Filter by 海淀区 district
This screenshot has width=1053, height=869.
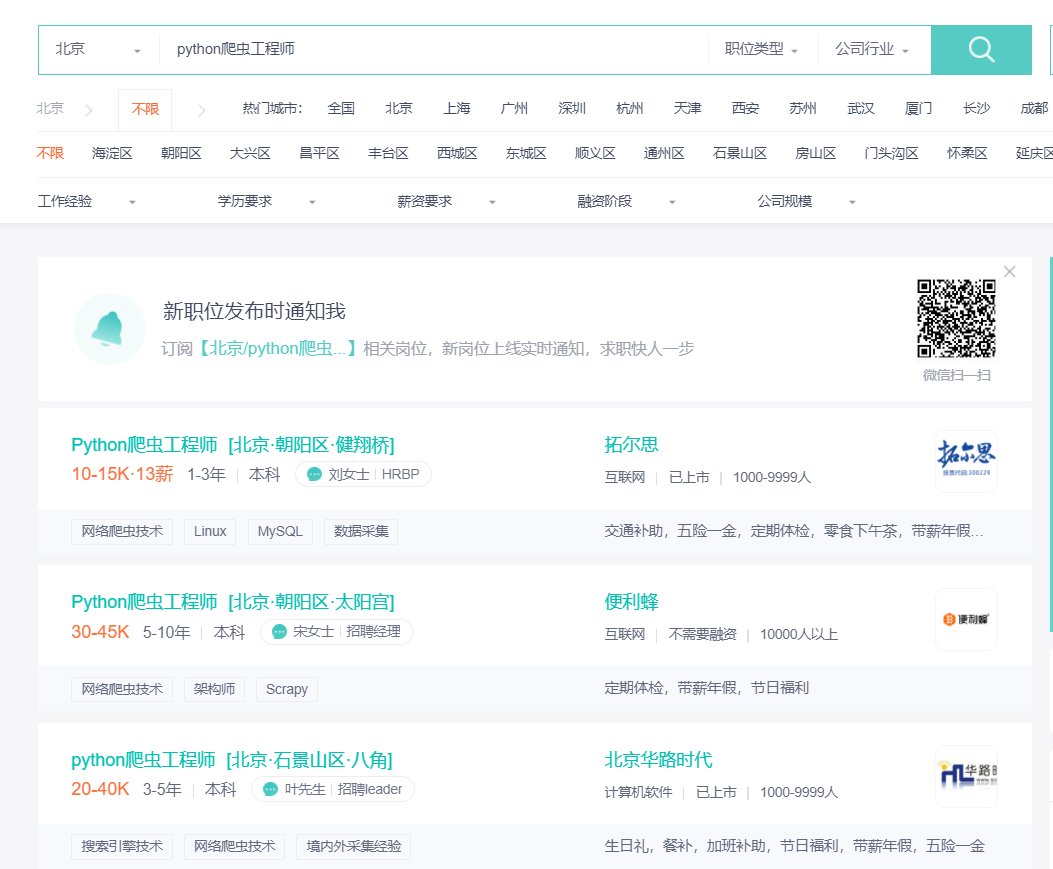pos(112,154)
